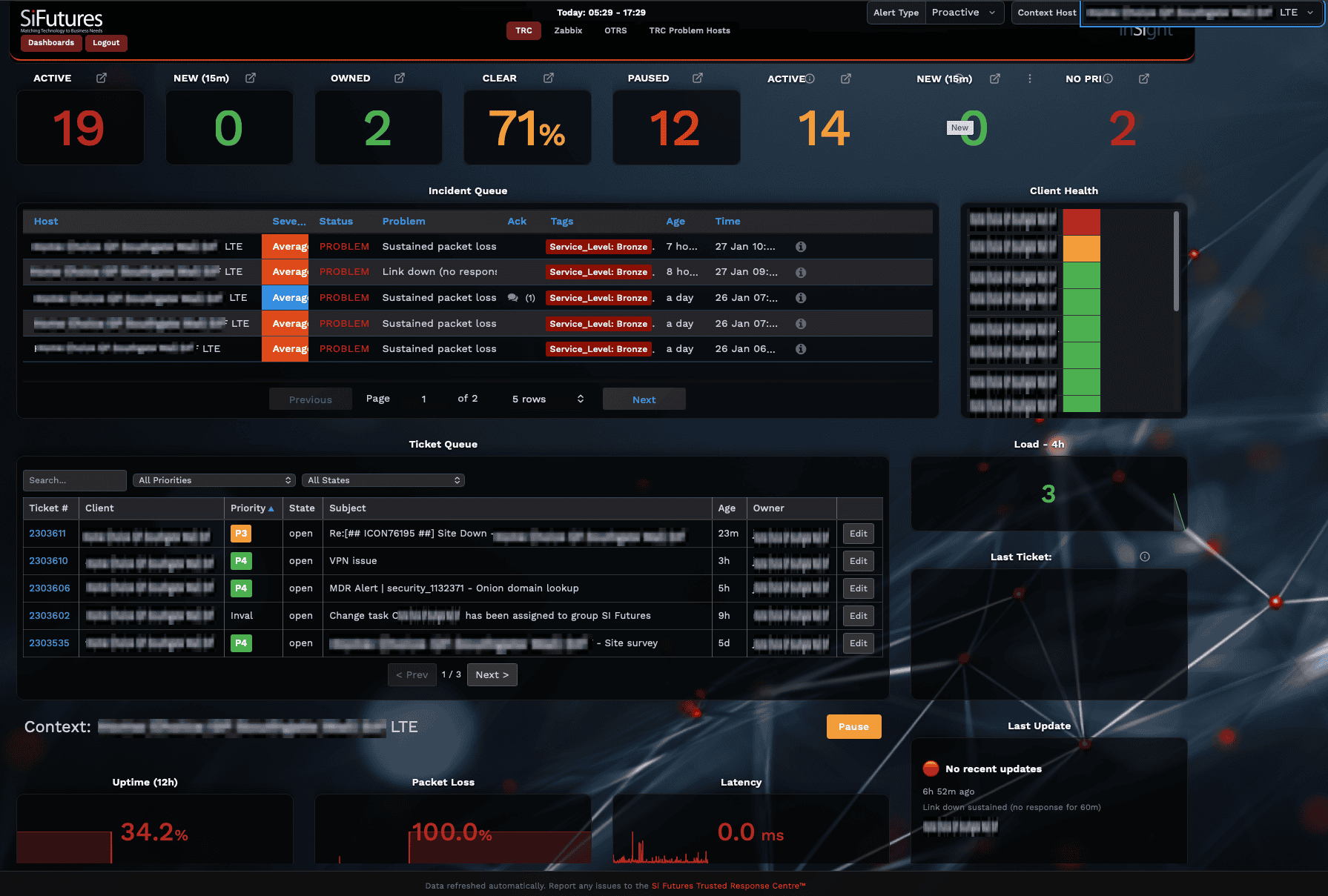The width and height of the screenshot is (1328, 896).
Task: Show info tooltip on second ACTIVE label
Action: pyautogui.click(x=810, y=79)
